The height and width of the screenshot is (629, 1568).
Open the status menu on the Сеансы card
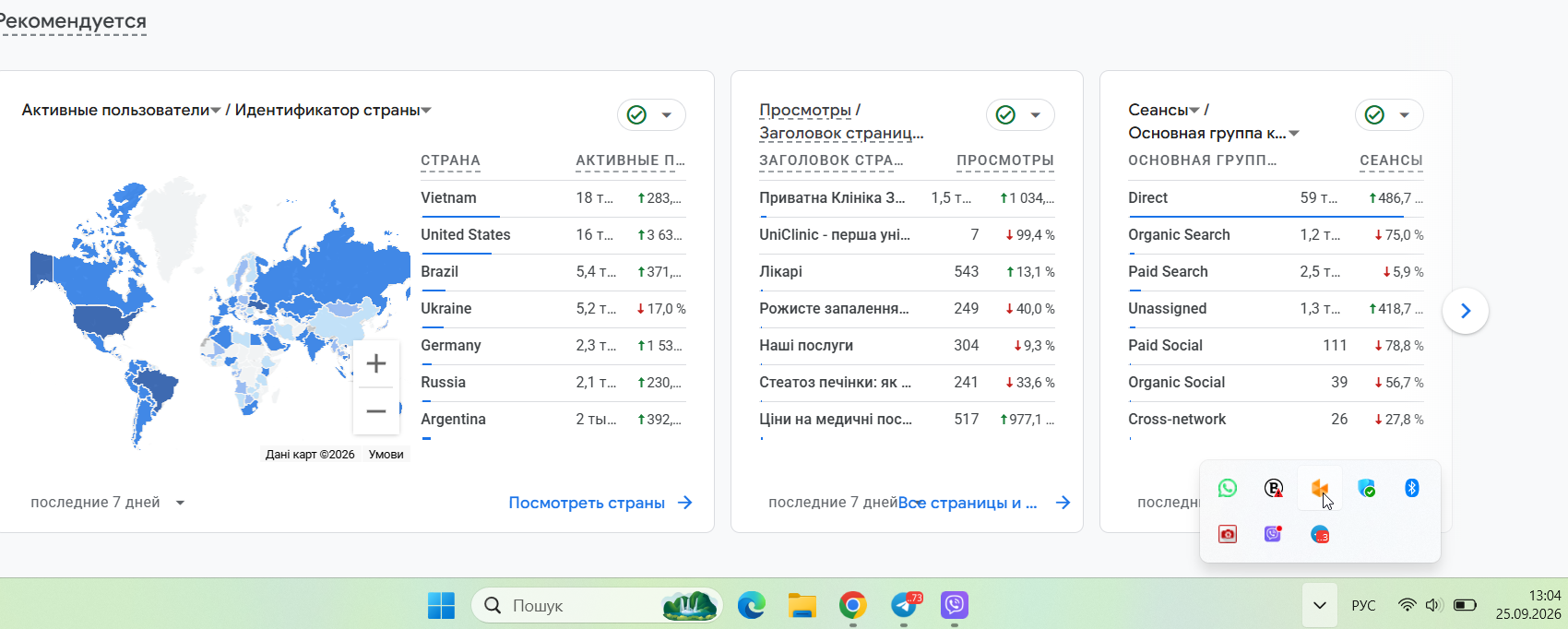tap(1389, 114)
